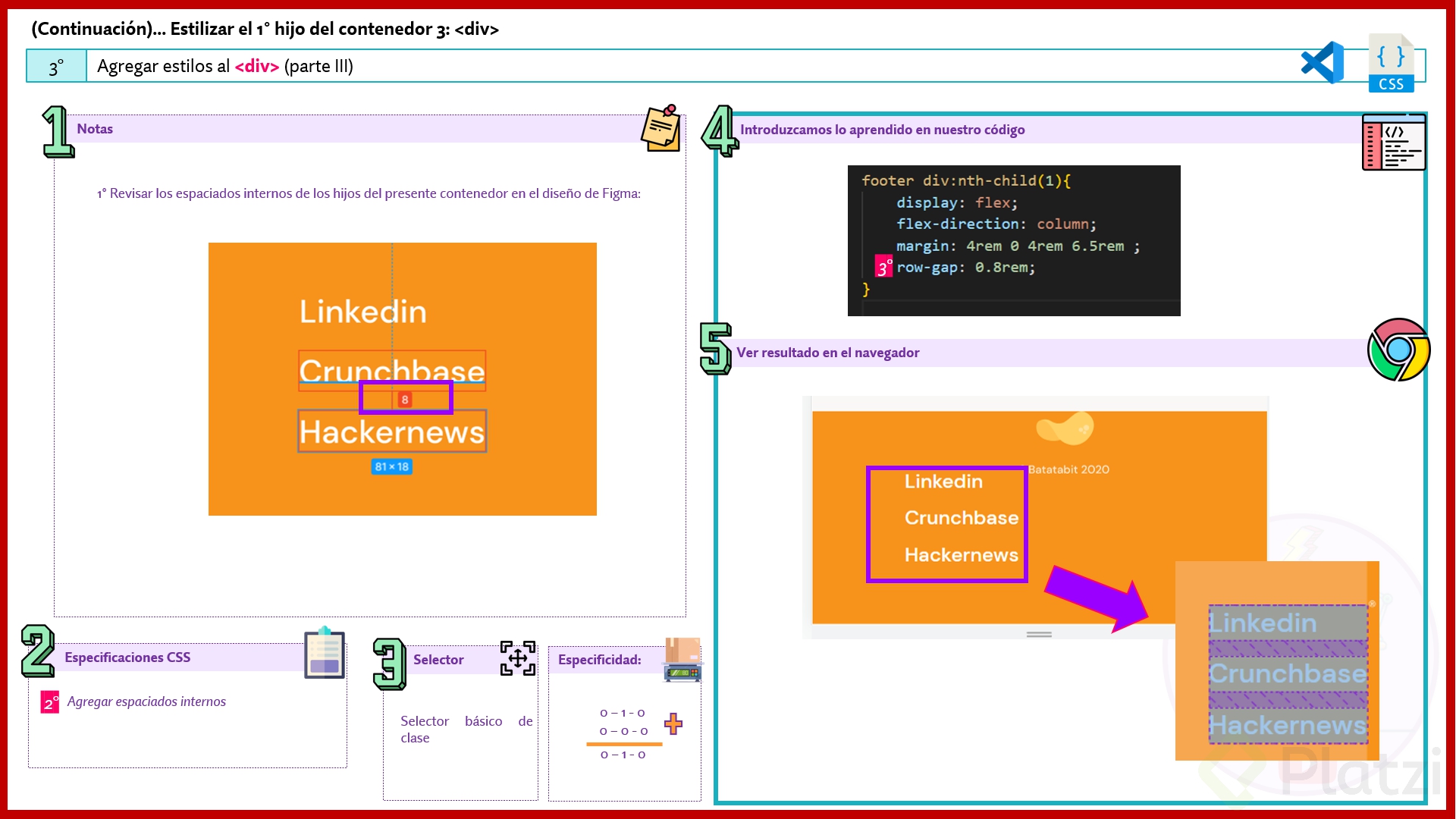1456x819 pixels.
Task: Click the slide title starting with (Continuación)
Action: 265,29
